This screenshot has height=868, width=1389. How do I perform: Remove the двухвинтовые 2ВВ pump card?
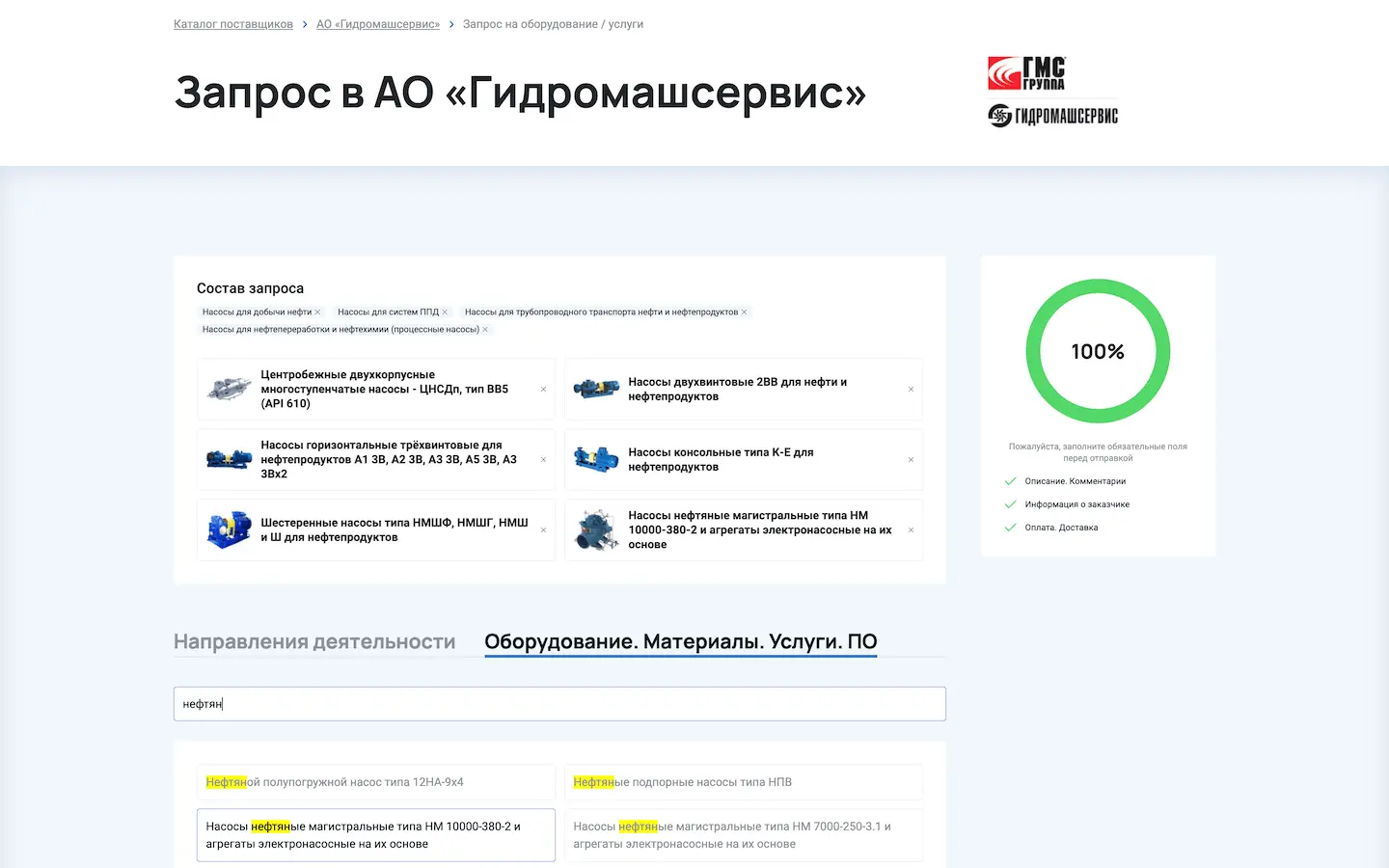[x=911, y=390]
